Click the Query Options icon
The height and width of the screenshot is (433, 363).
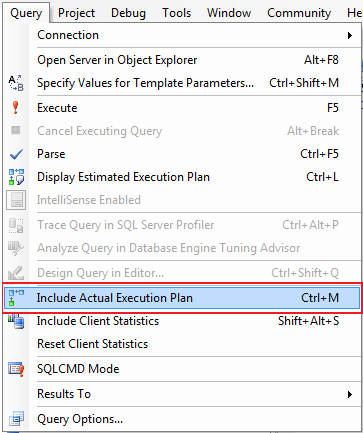(x=16, y=419)
